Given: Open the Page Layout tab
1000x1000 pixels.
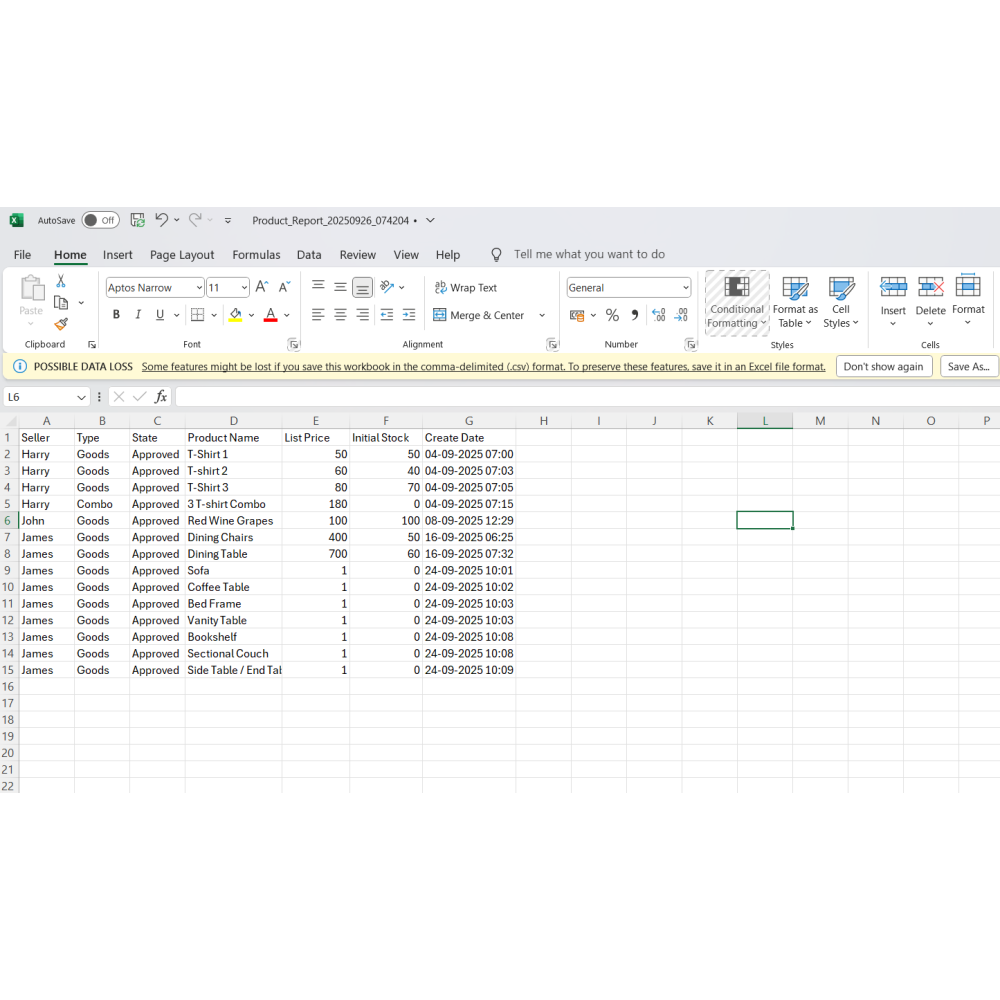Looking at the screenshot, I should (182, 255).
